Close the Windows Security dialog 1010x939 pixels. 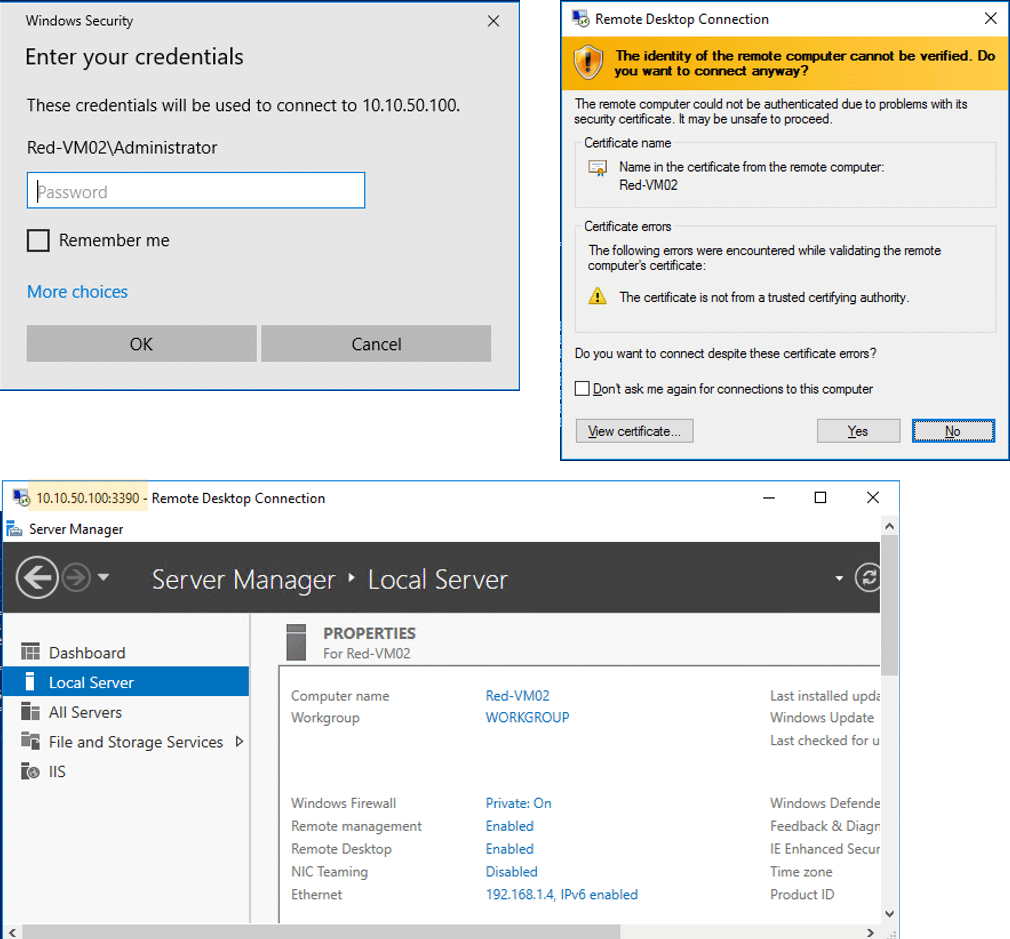[493, 21]
